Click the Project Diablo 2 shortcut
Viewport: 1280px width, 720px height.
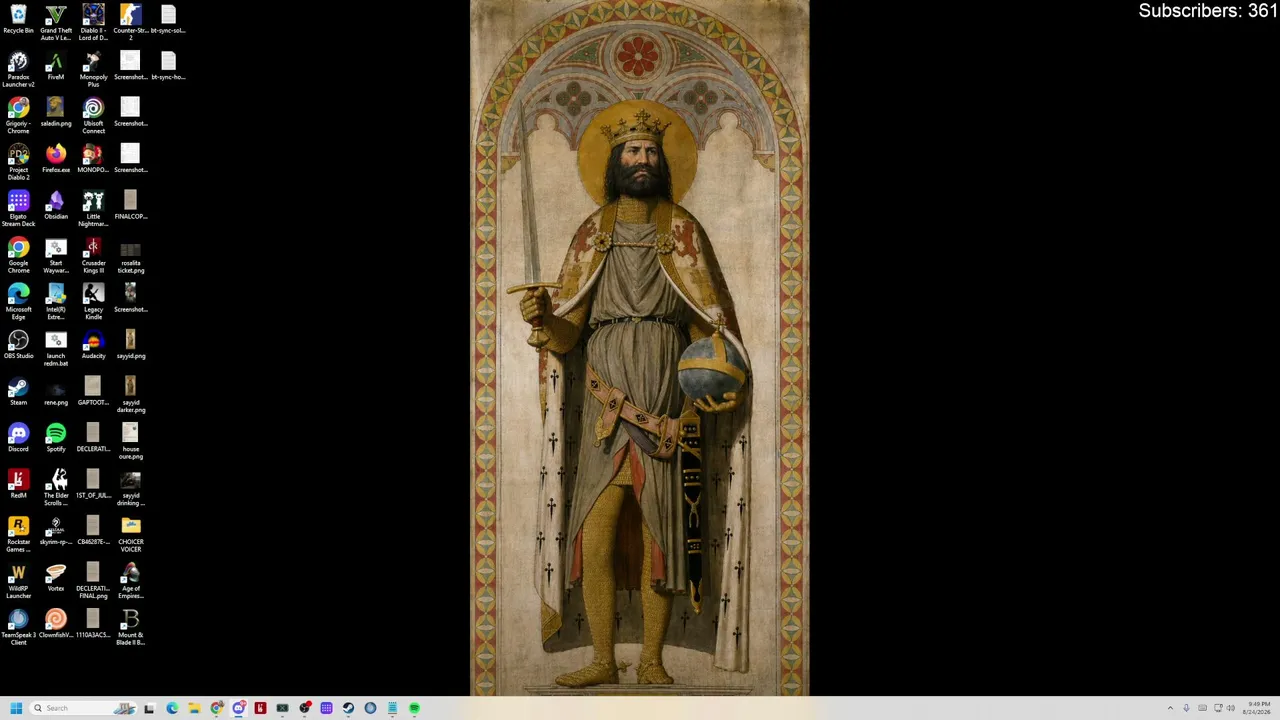tap(18, 162)
